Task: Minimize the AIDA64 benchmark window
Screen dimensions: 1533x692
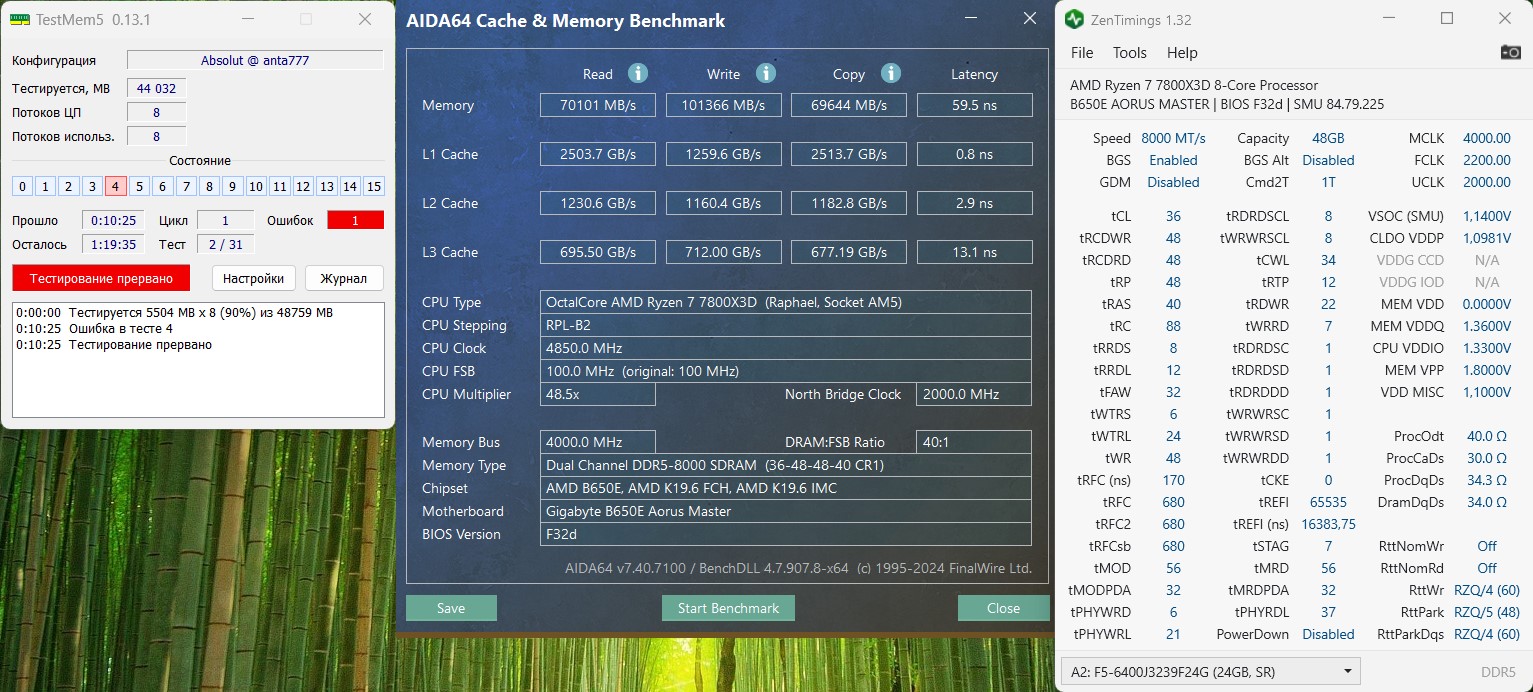Action: 970,20
